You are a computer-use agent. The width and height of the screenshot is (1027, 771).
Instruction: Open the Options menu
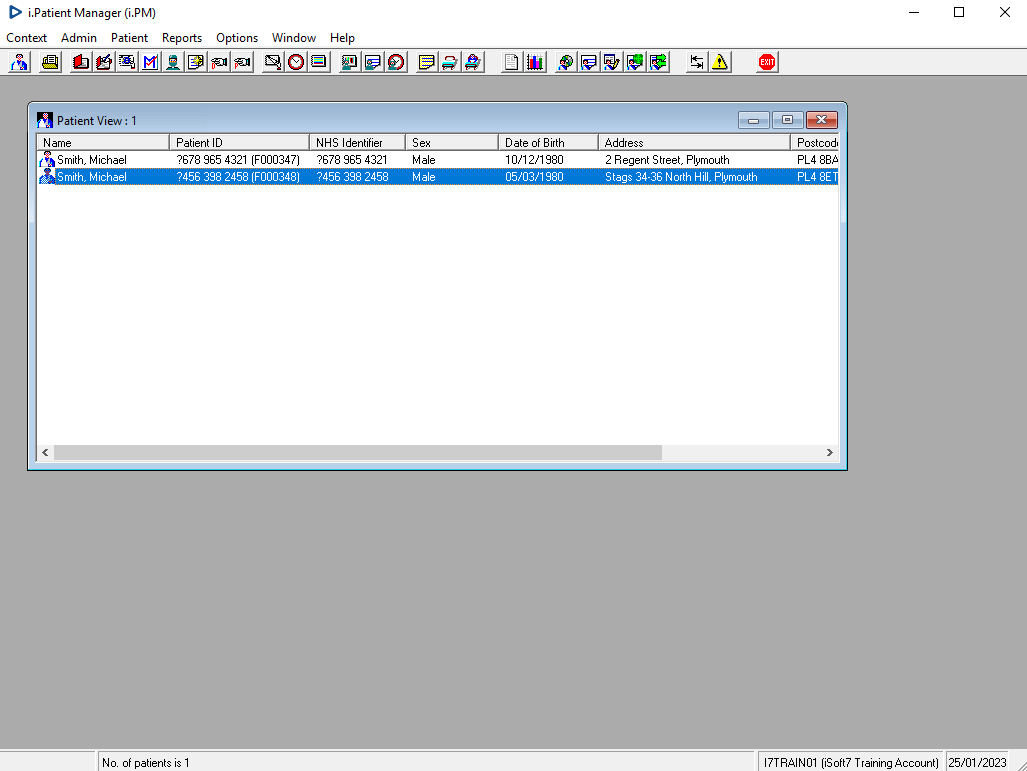[237, 38]
